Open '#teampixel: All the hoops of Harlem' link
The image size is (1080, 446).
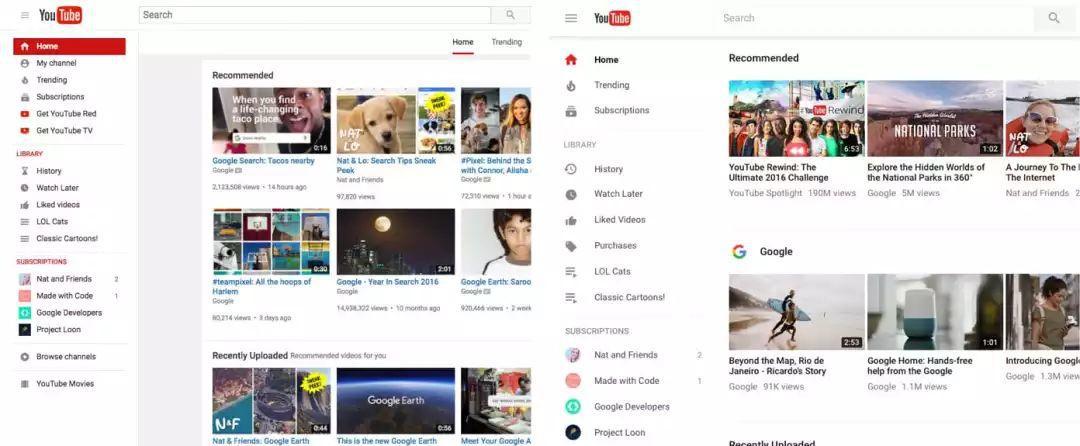(x=262, y=286)
